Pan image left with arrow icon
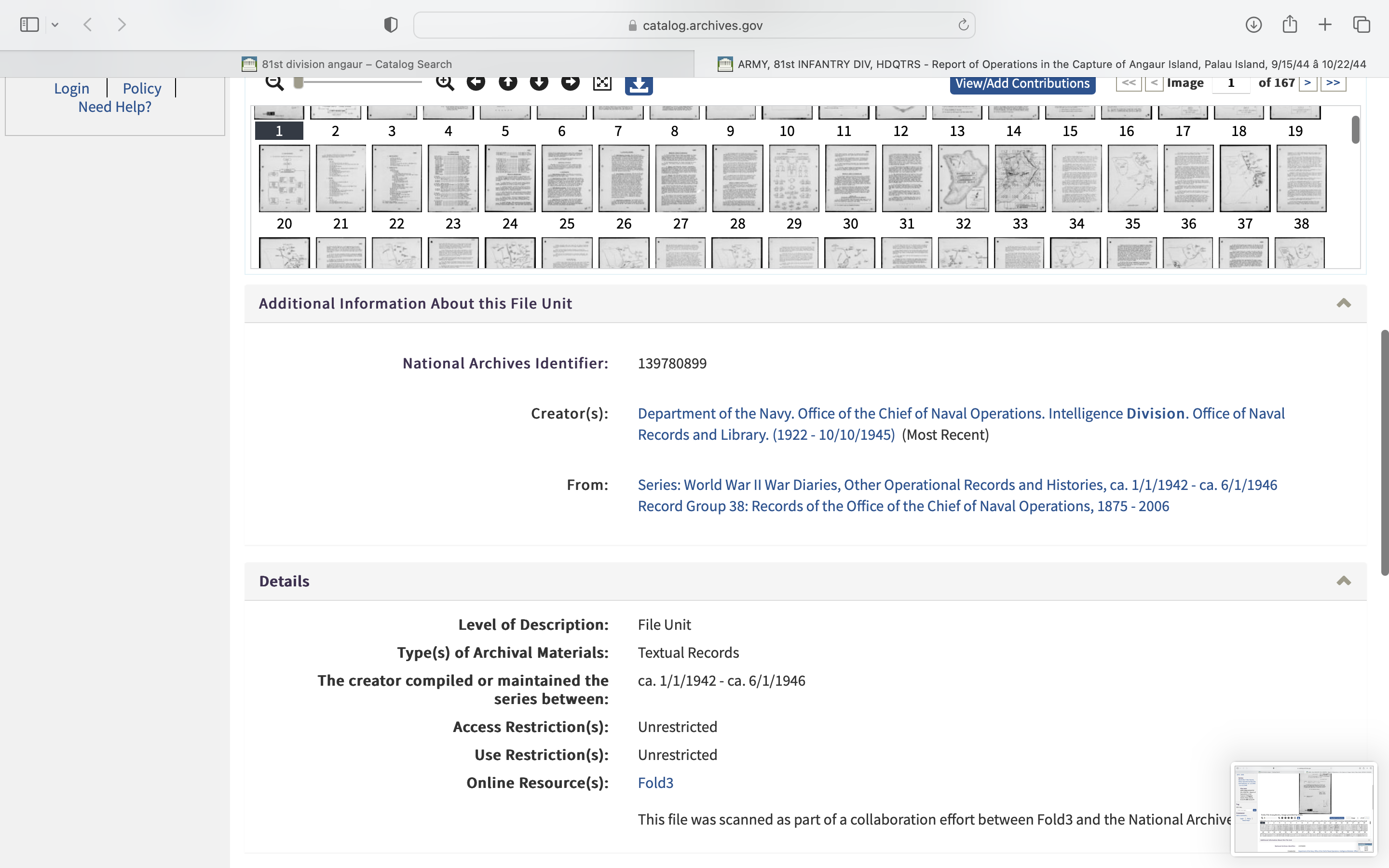Viewport: 1389px width, 868px height. pyautogui.click(x=476, y=82)
